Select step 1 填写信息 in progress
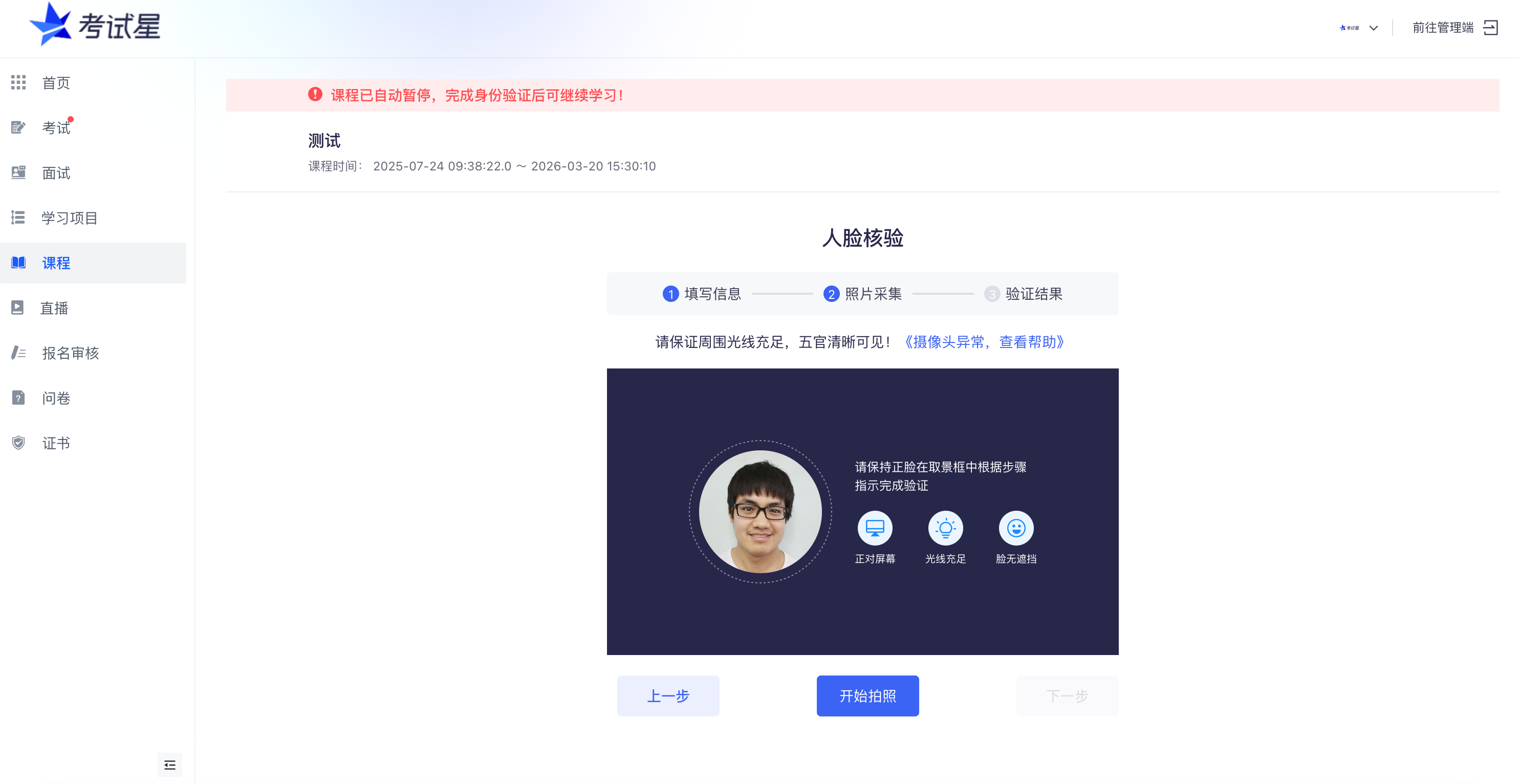The image size is (1519, 784). pos(702,294)
